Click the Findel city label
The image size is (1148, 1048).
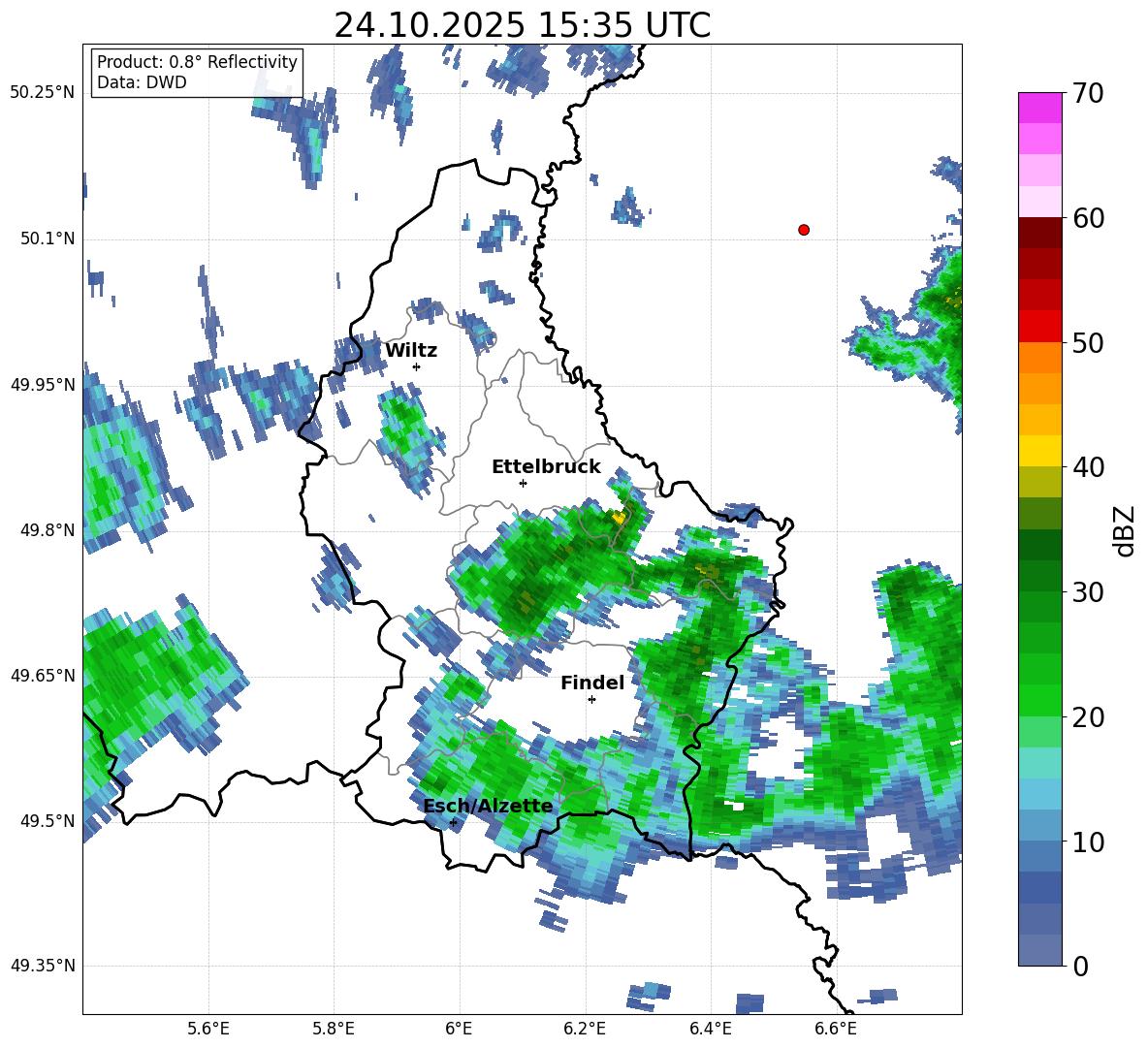[x=592, y=683]
